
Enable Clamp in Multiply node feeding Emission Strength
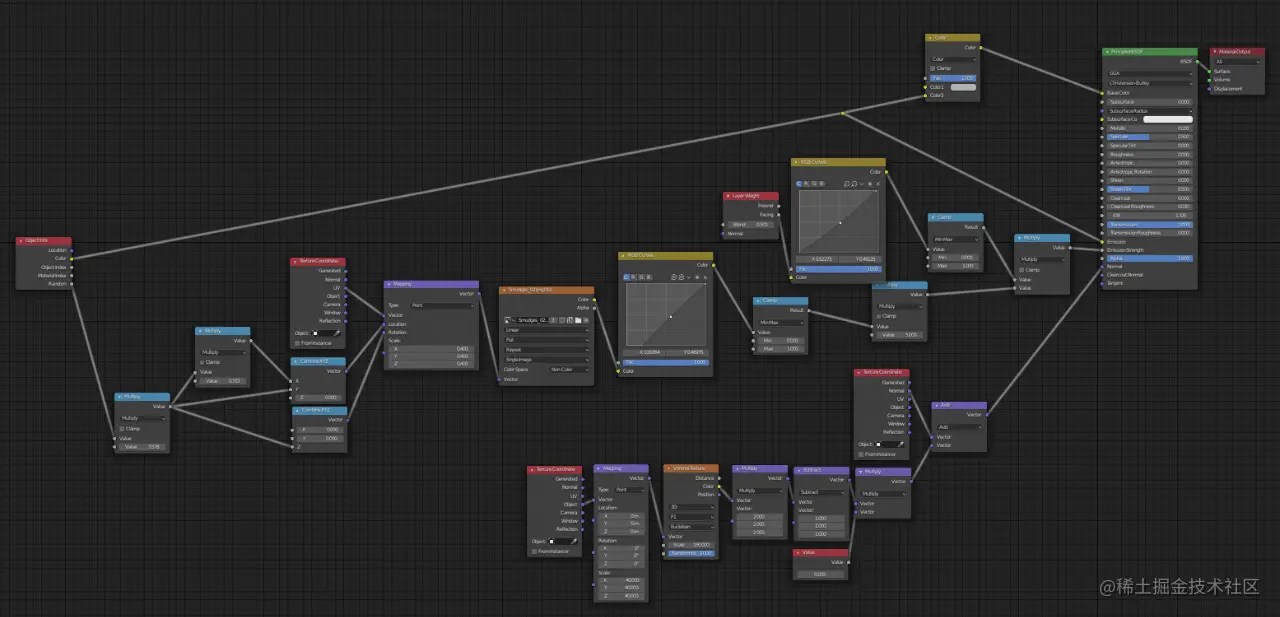[1022, 270]
